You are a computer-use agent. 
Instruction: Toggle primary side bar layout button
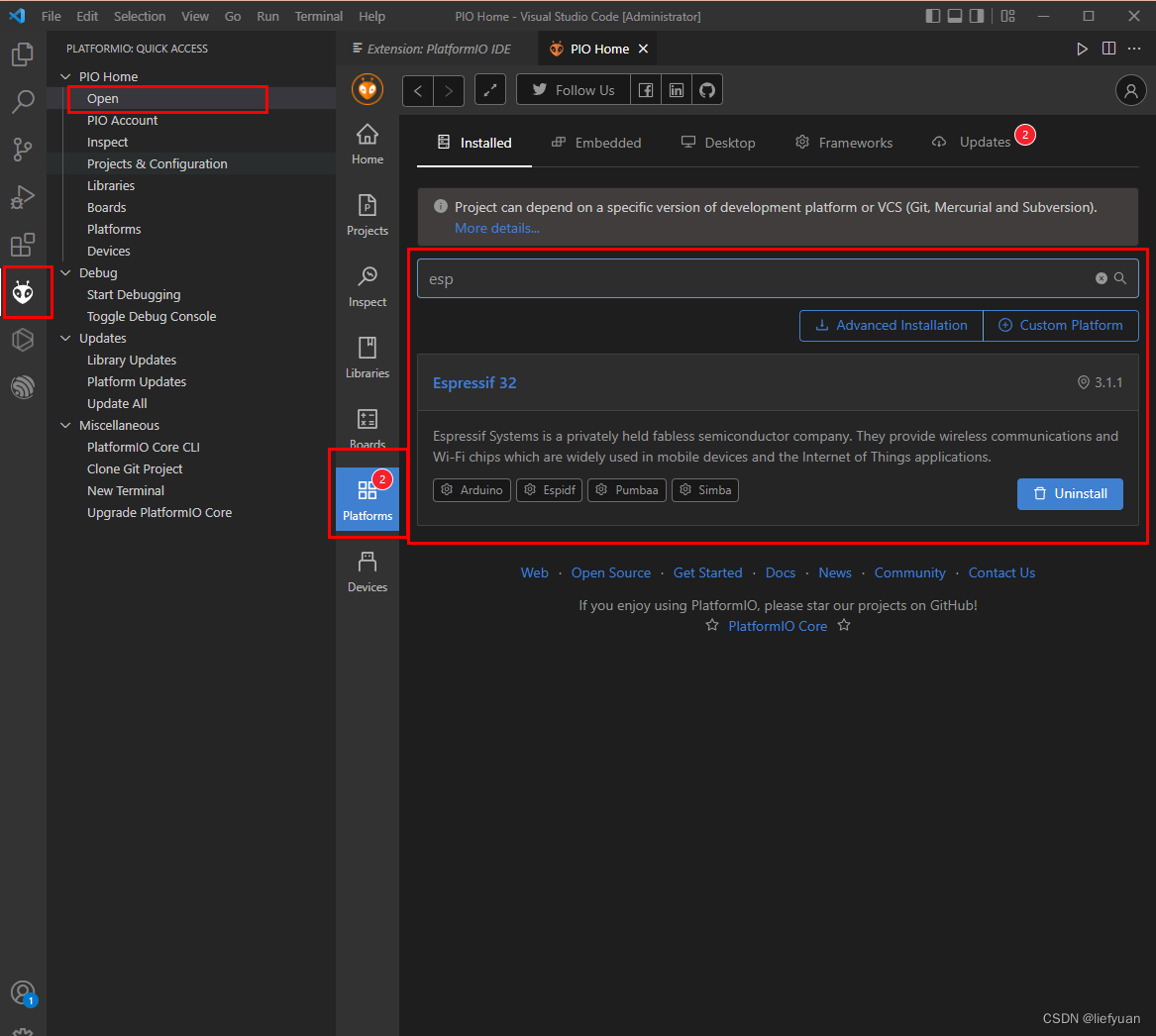(x=932, y=16)
